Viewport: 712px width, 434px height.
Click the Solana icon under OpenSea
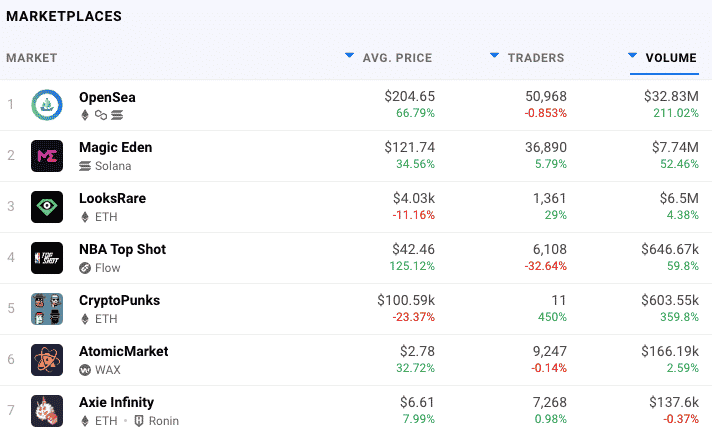click(117, 115)
